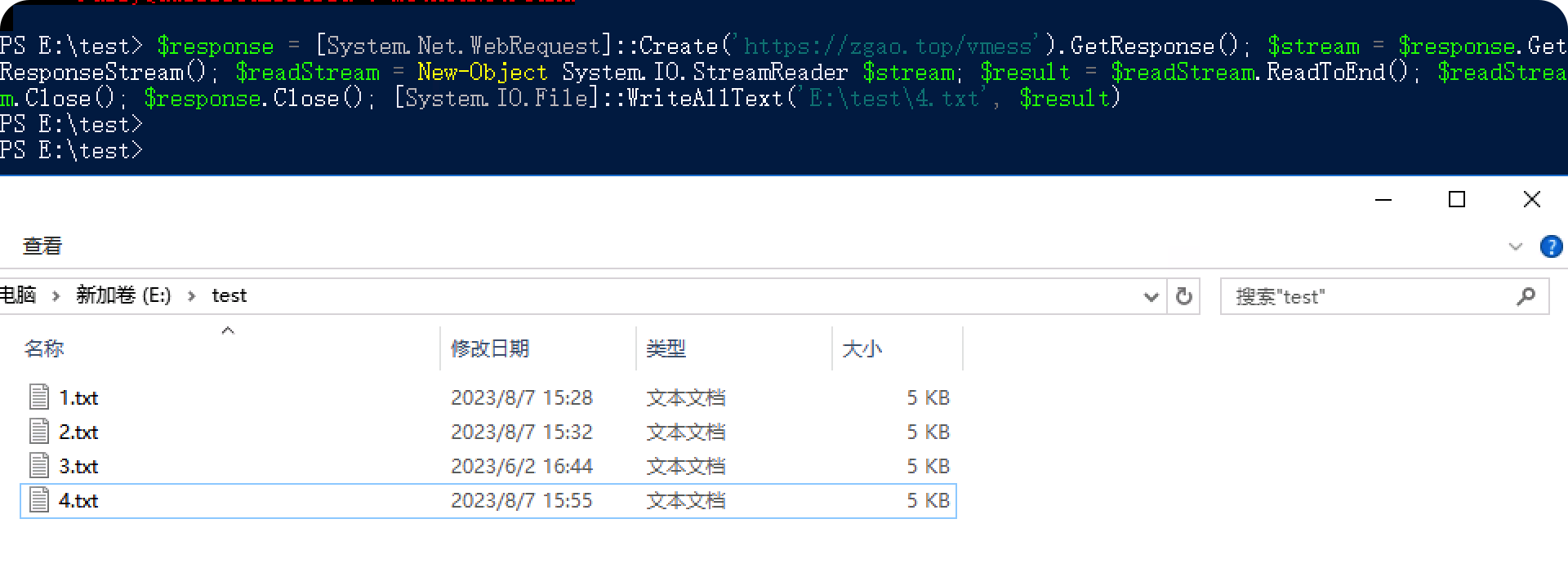Select the file 4.txt in the list
The height and width of the screenshot is (581, 1568).
coord(79,500)
